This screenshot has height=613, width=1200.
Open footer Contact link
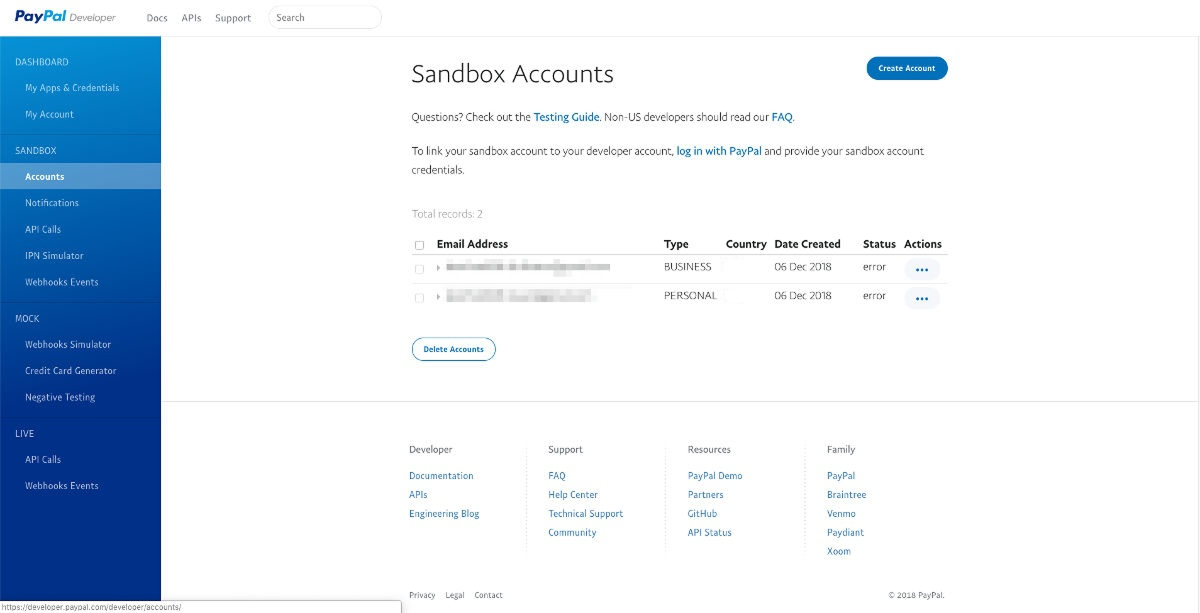point(488,595)
